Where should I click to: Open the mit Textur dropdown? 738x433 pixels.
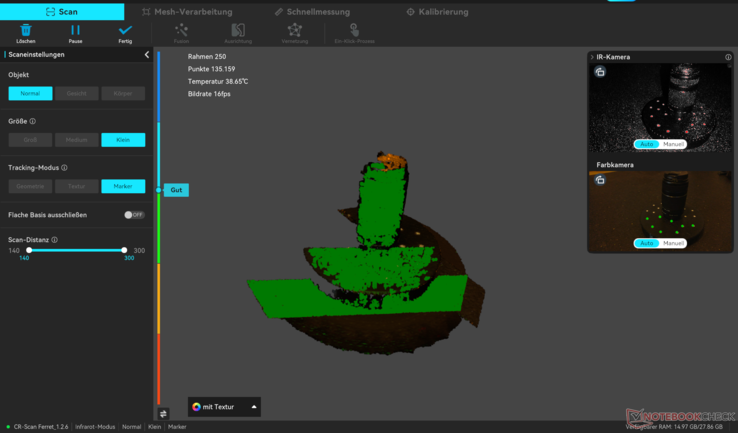point(224,407)
